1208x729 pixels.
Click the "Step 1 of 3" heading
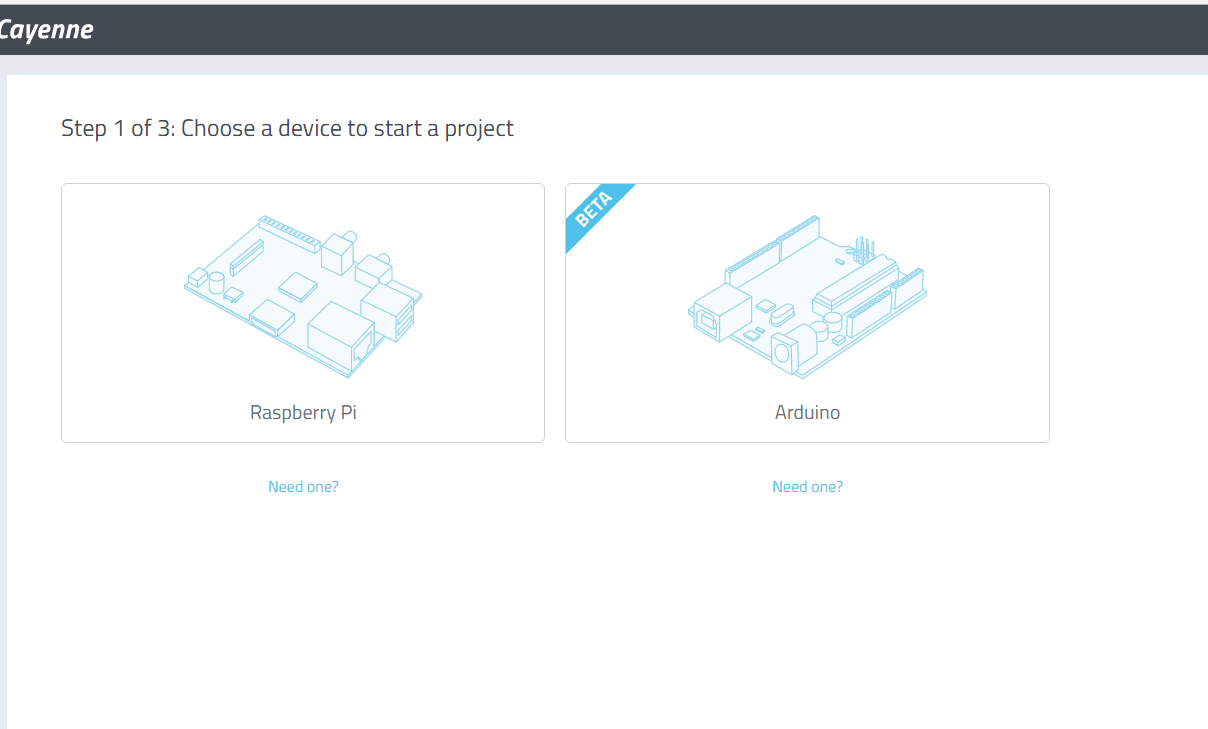click(287, 128)
